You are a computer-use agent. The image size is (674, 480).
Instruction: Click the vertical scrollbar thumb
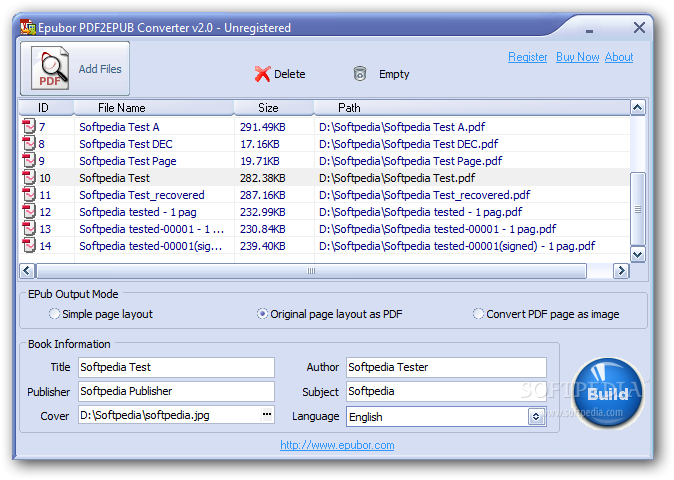pos(637,209)
